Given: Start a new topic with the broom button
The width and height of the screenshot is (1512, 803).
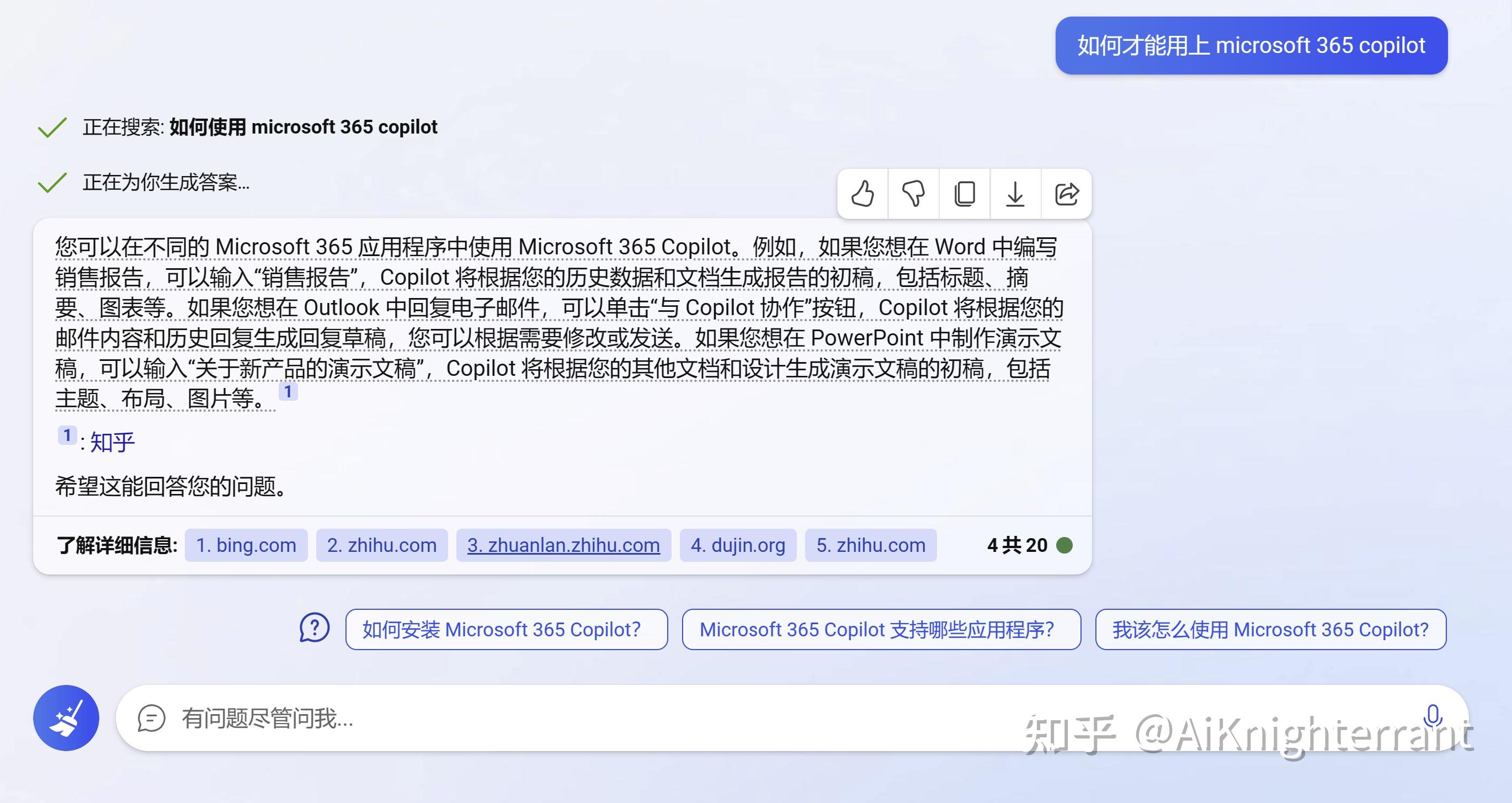Looking at the screenshot, I should pyautogui.click(x=66, y=718).
